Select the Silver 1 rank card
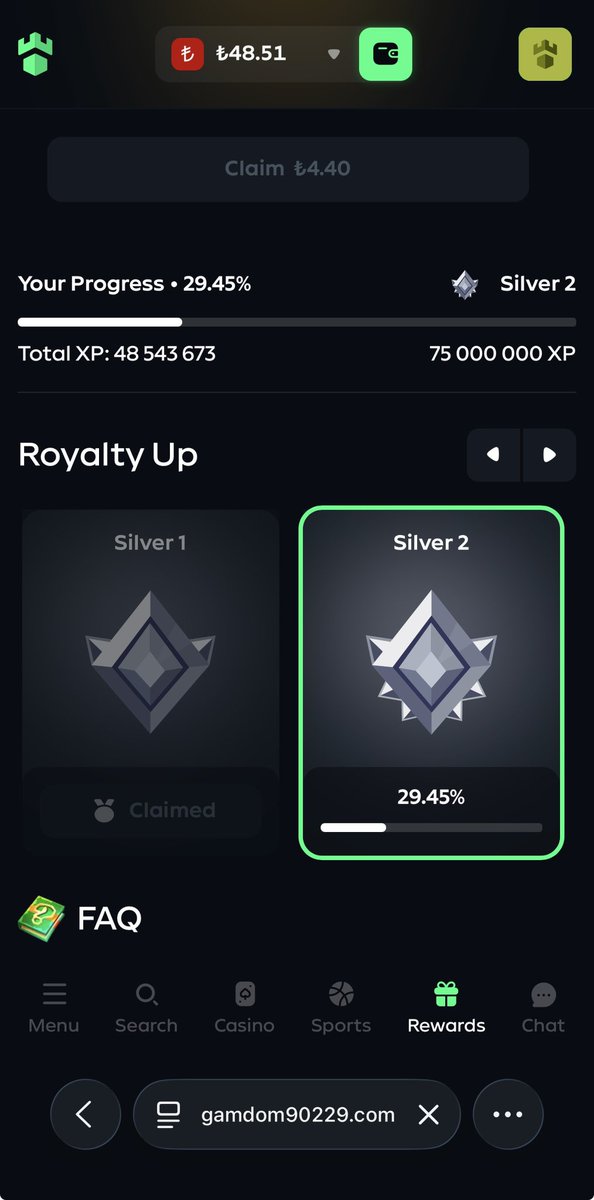 (x=150, y=682)
